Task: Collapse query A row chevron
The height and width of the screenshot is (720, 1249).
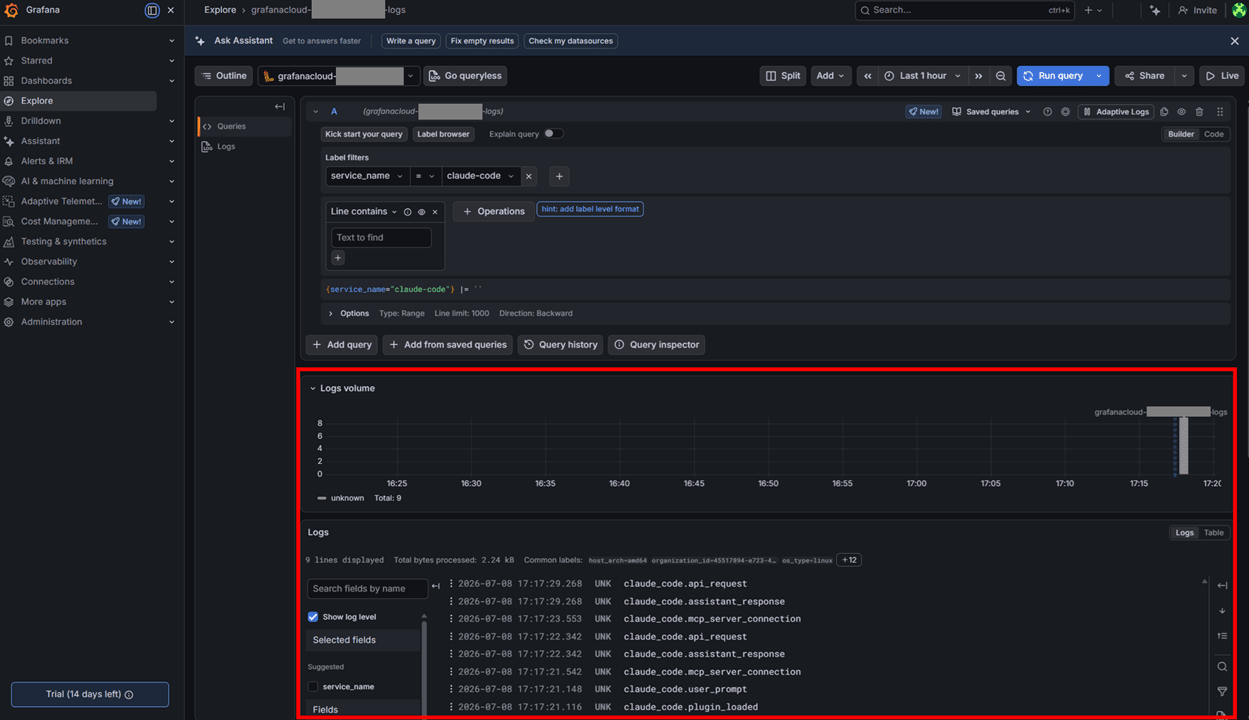Action: click(x=316, y=112)
